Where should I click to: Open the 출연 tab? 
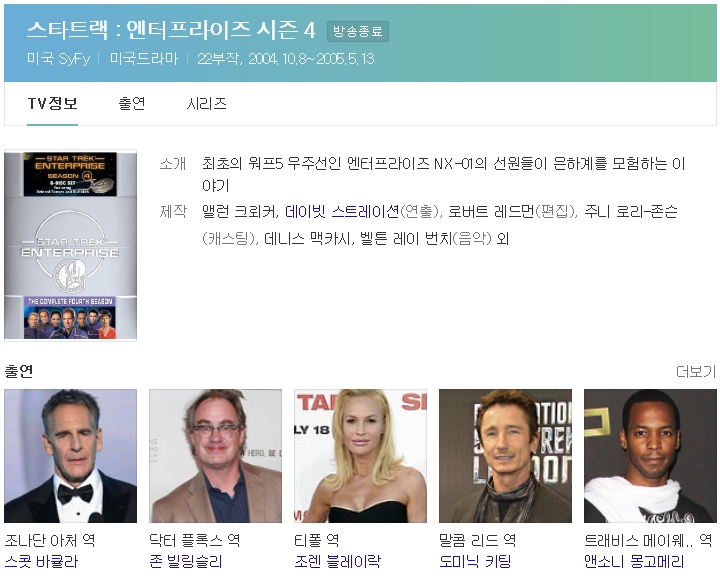pos(132,104)
